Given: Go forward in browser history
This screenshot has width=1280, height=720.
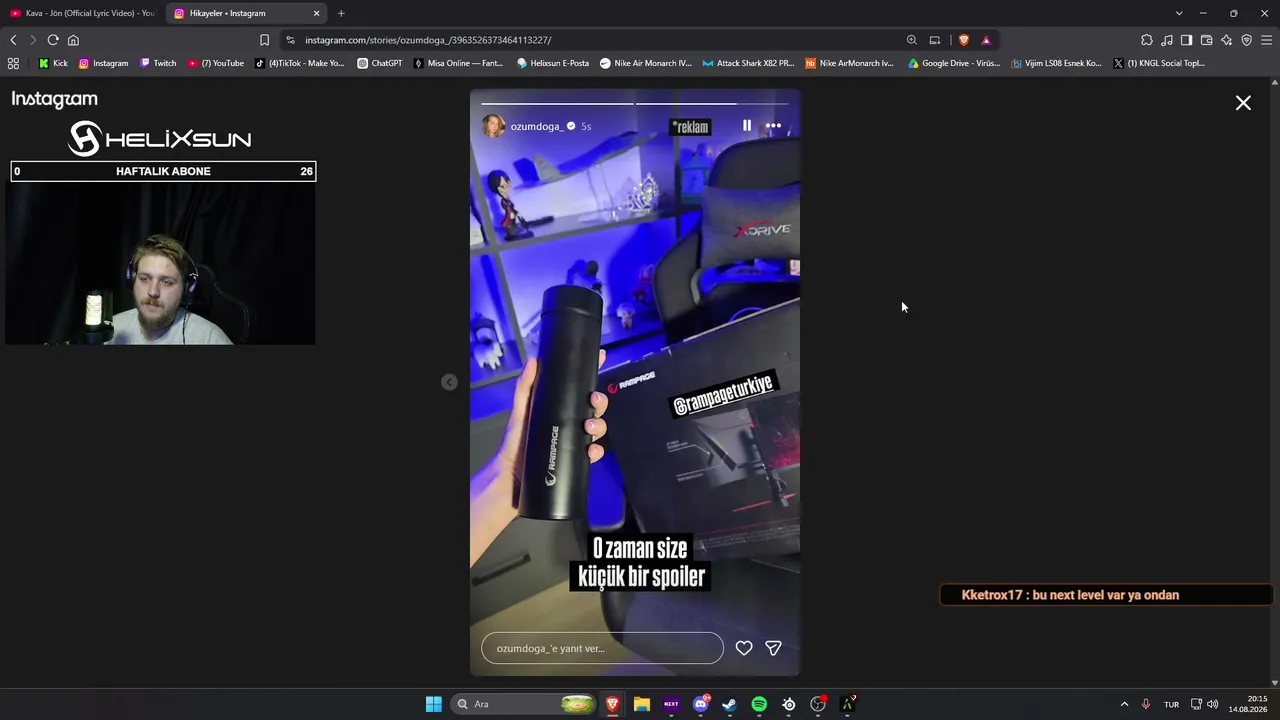Looking at the screenshot, I should (x=32, y=40).
